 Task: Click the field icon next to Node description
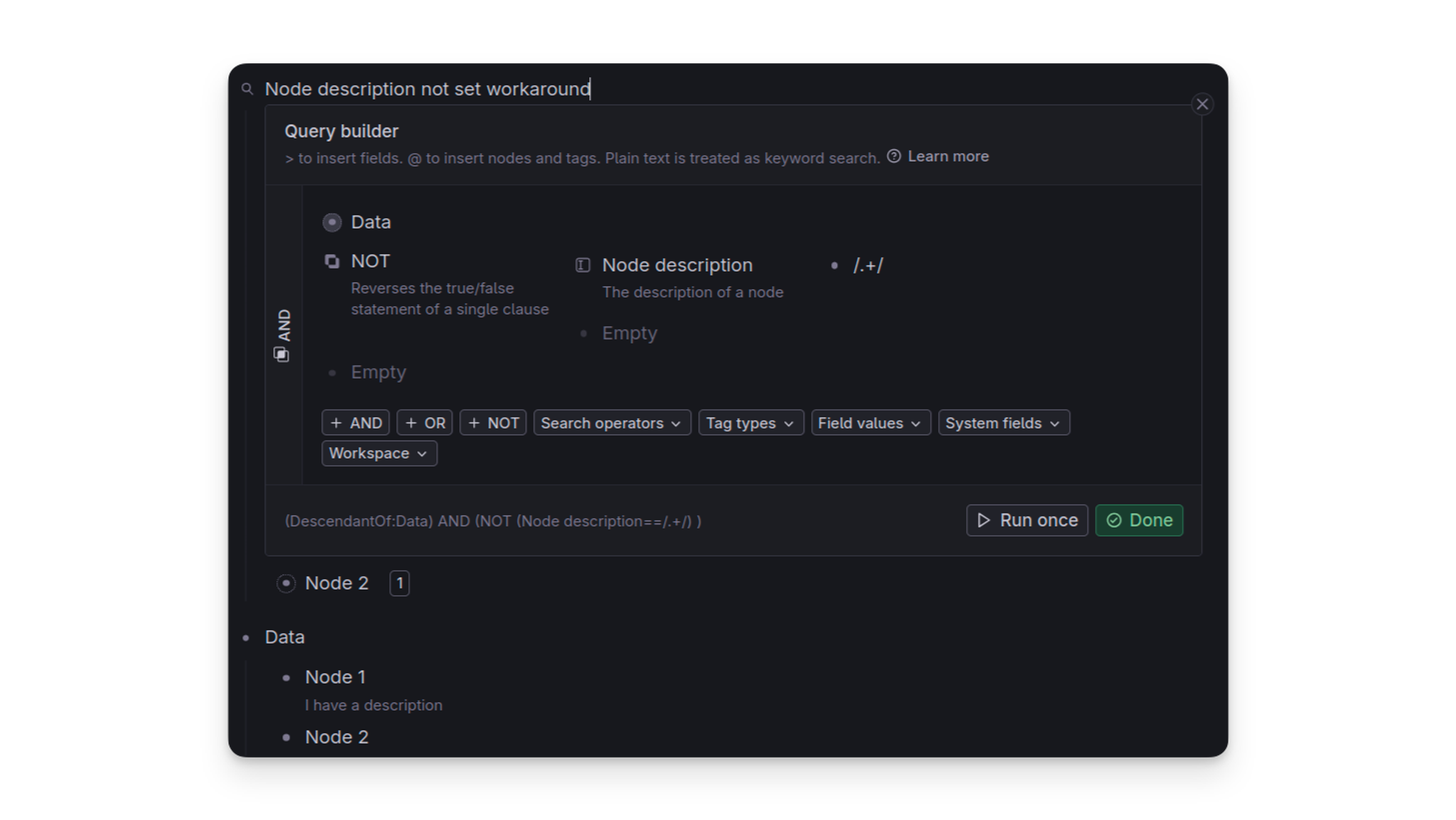[x=582, y=265]
